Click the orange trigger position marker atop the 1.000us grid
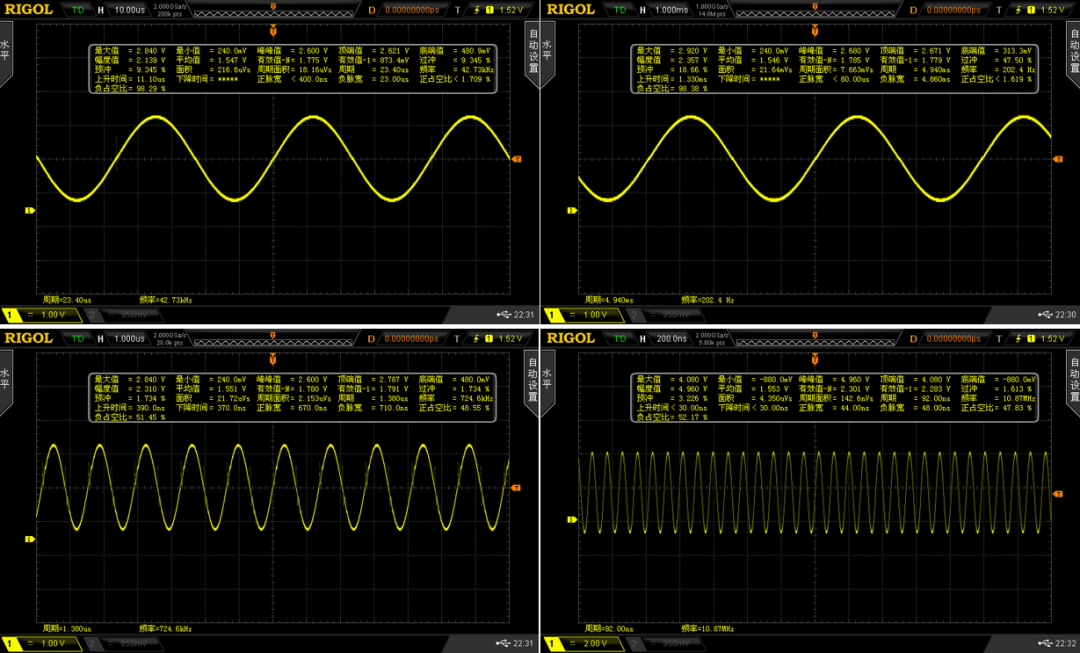The height and width of the screenshot is (653, 1080). click(273, 359)
